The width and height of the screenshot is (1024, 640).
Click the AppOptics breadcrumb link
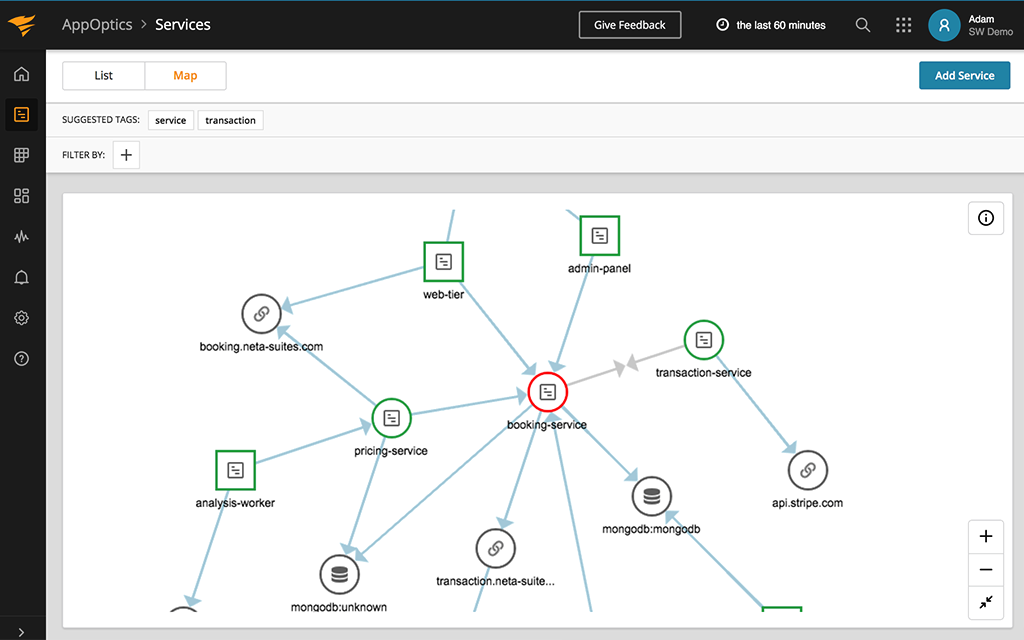[97, 25]
